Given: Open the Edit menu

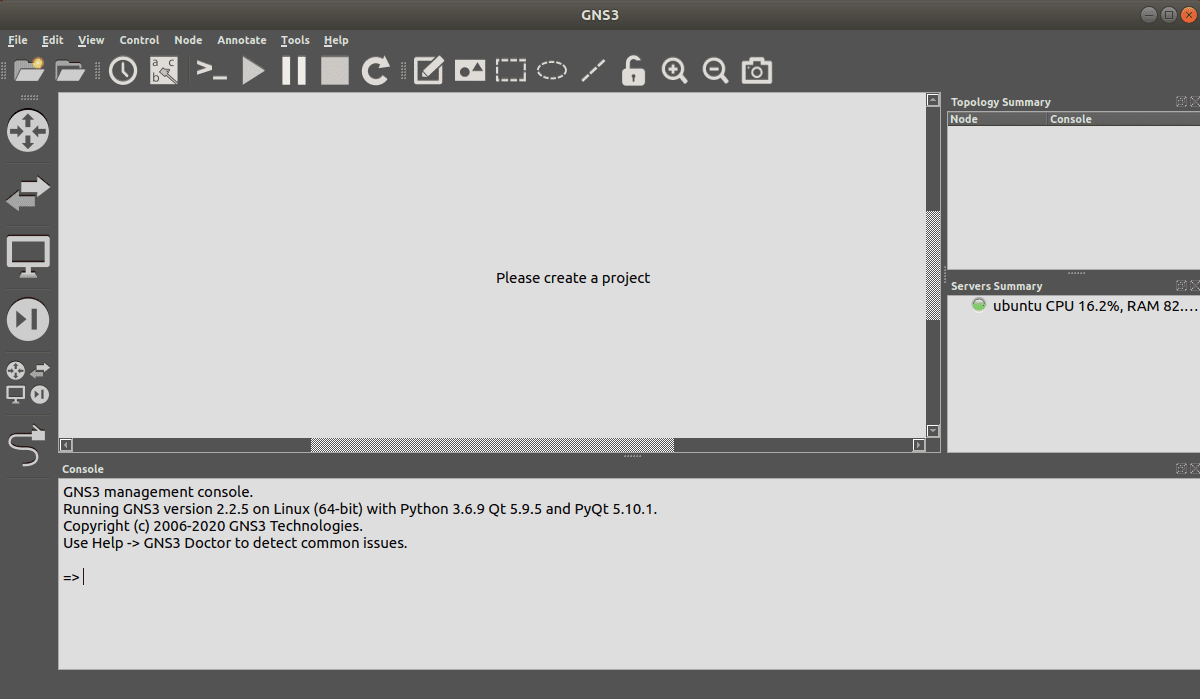Looking at the screenshot, I should [x=53, y=40].
